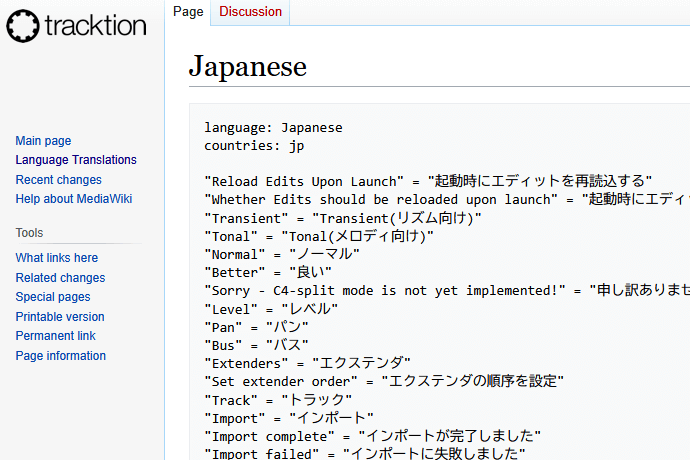
Task: Click the Japanese page heading
Action: 247,67
